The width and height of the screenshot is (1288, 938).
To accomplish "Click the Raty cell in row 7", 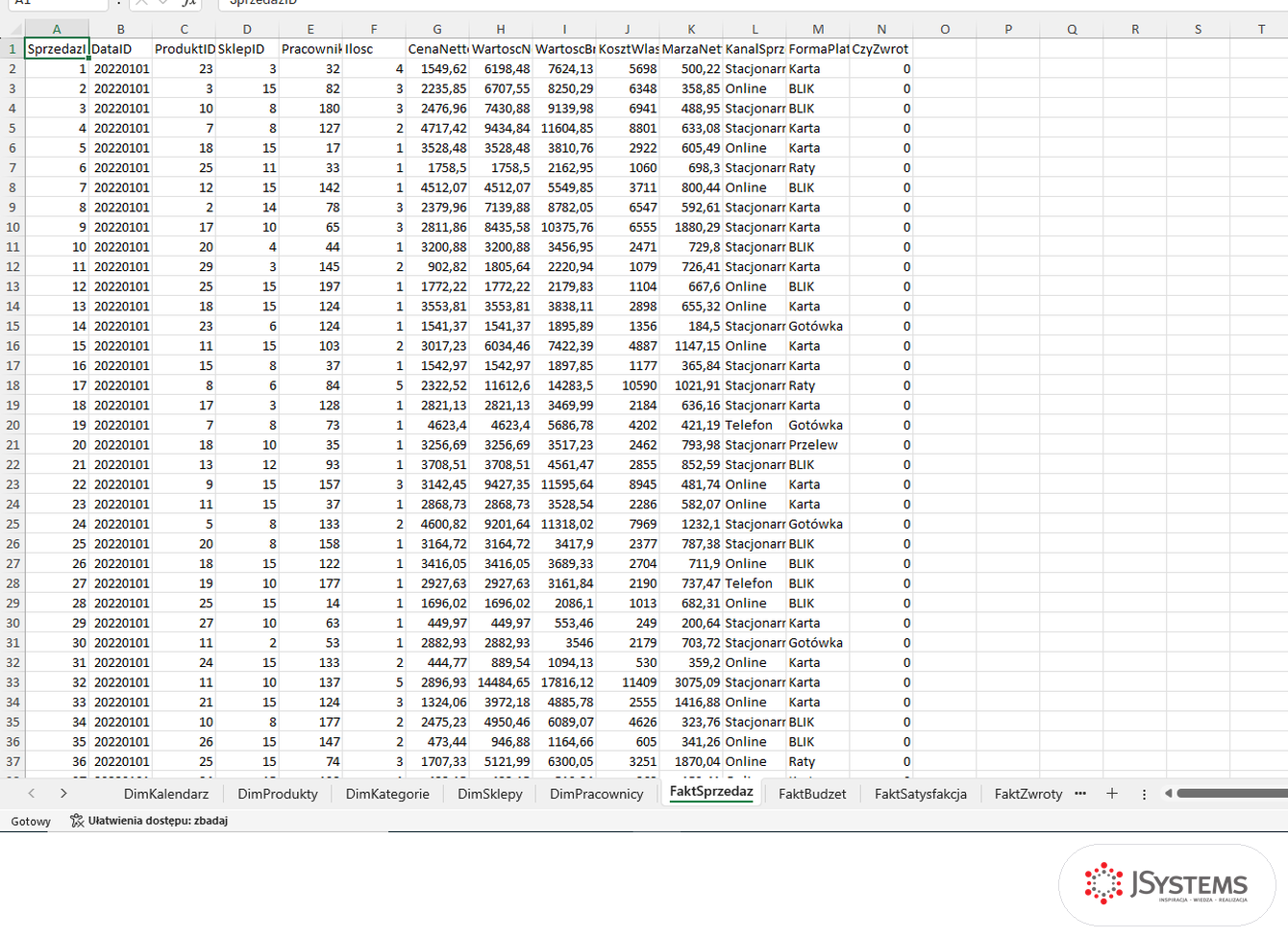I will point(818,167).
